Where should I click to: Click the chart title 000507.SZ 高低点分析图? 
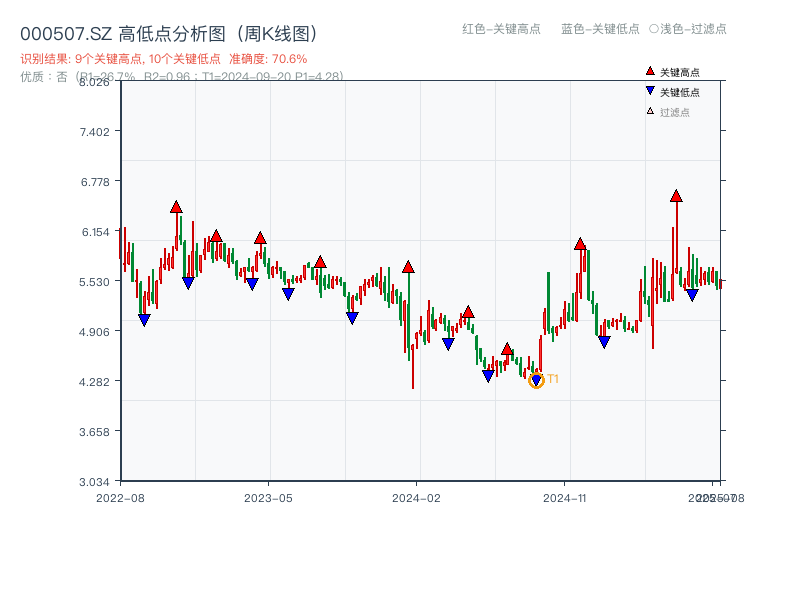click(169, 34)
